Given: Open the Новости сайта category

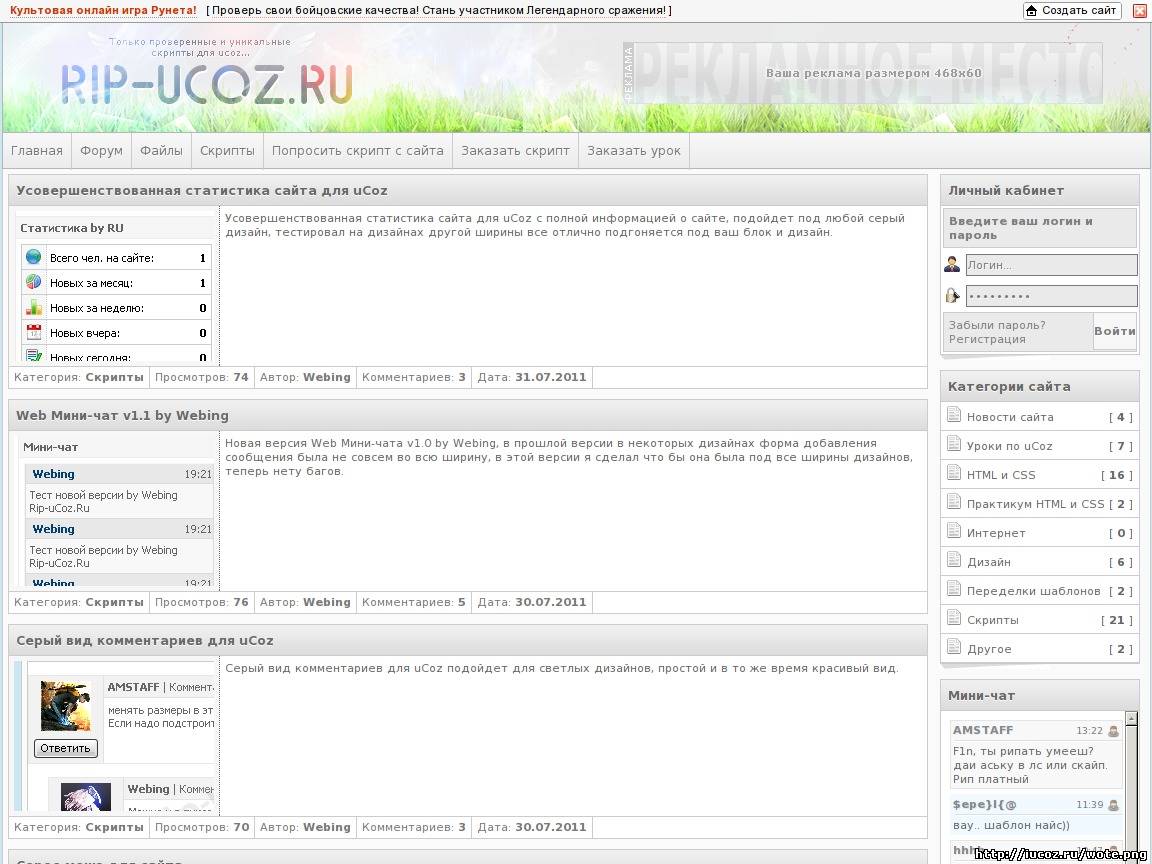Looking at the screenshot, I should click(x=1009, y=417).
